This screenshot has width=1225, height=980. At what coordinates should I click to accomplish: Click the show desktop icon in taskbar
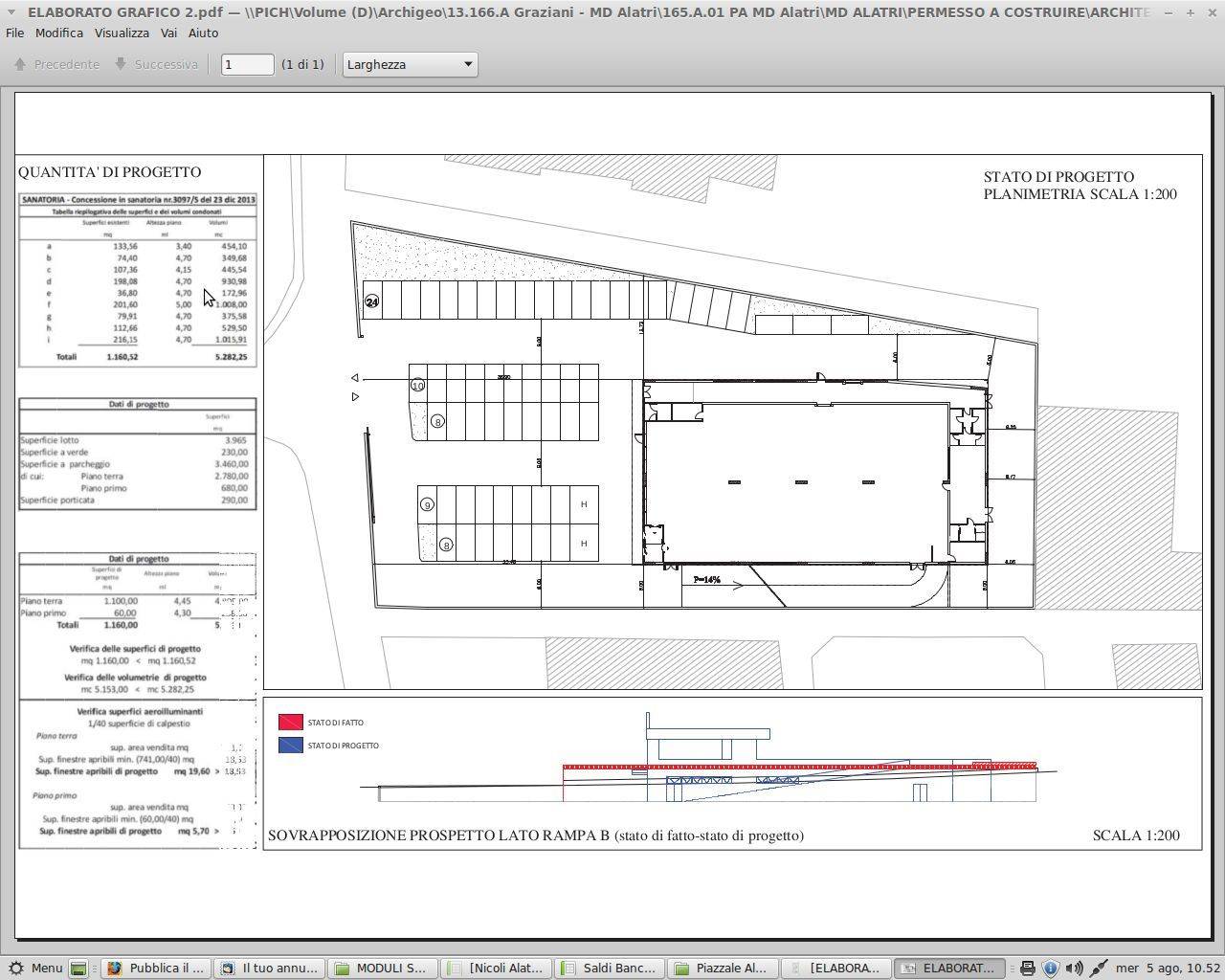[79, 969]
